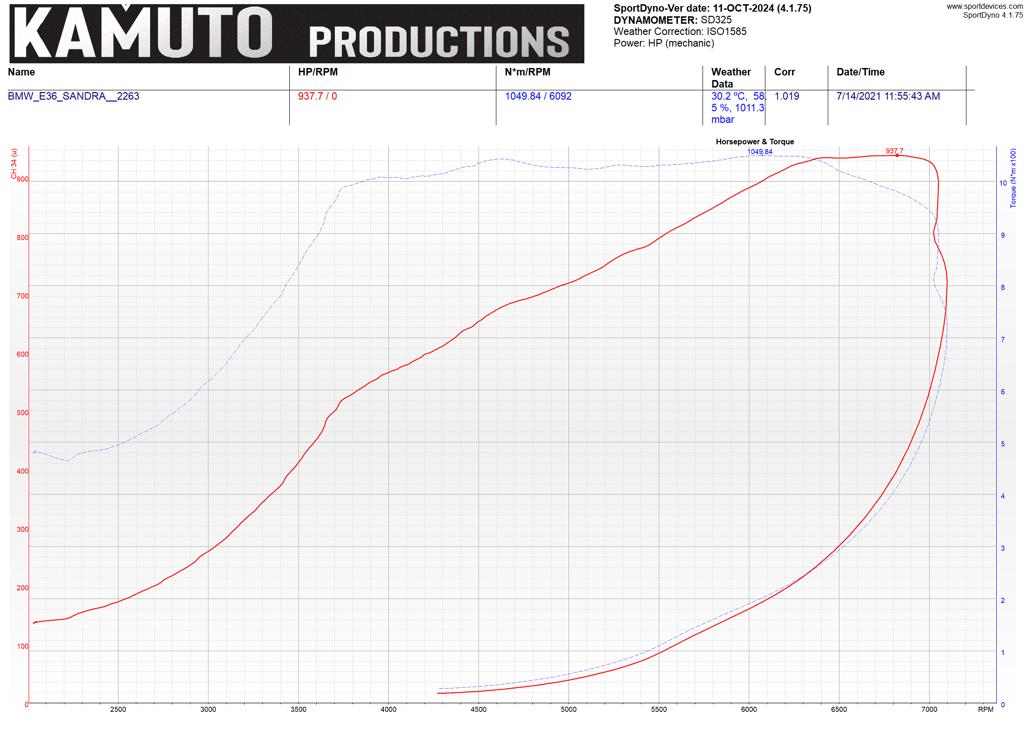Click the 500 HP axis label
1024x737 pixels.
click(23, 413)
